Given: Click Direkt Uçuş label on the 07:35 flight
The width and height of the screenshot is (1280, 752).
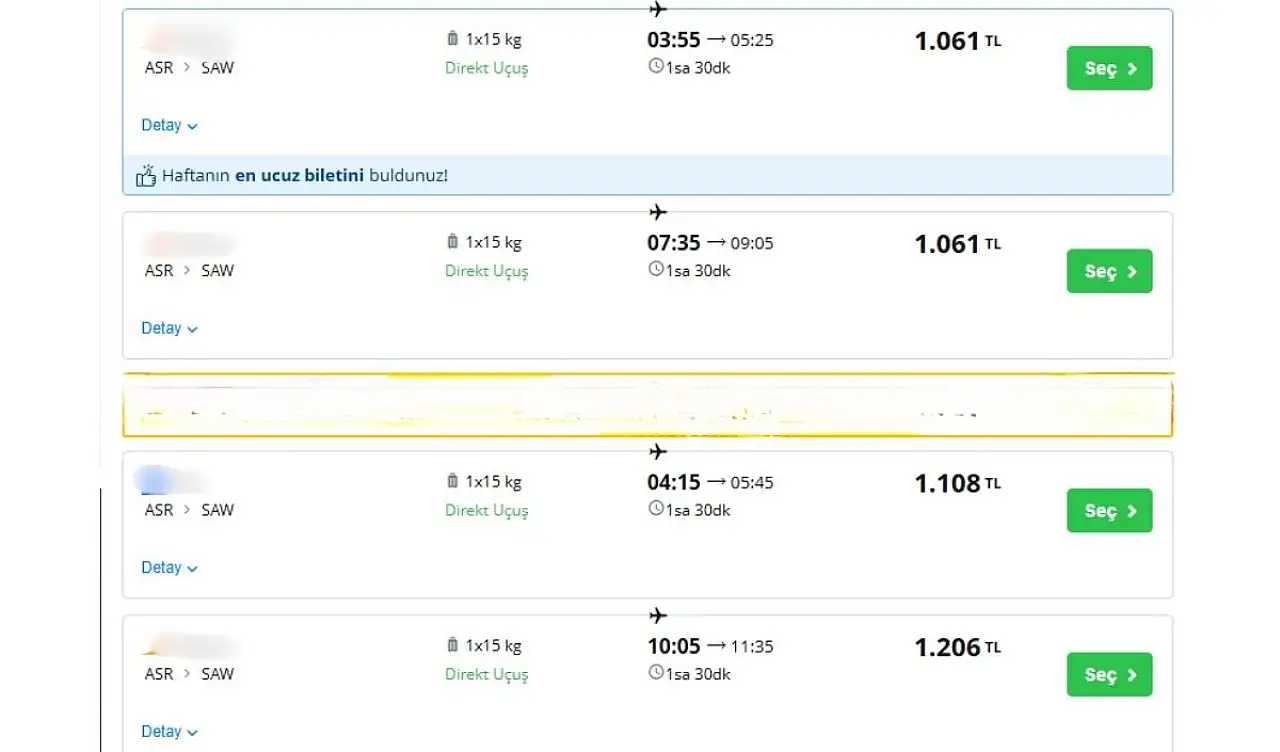Looking at the screenshot, I should point(487,271).
